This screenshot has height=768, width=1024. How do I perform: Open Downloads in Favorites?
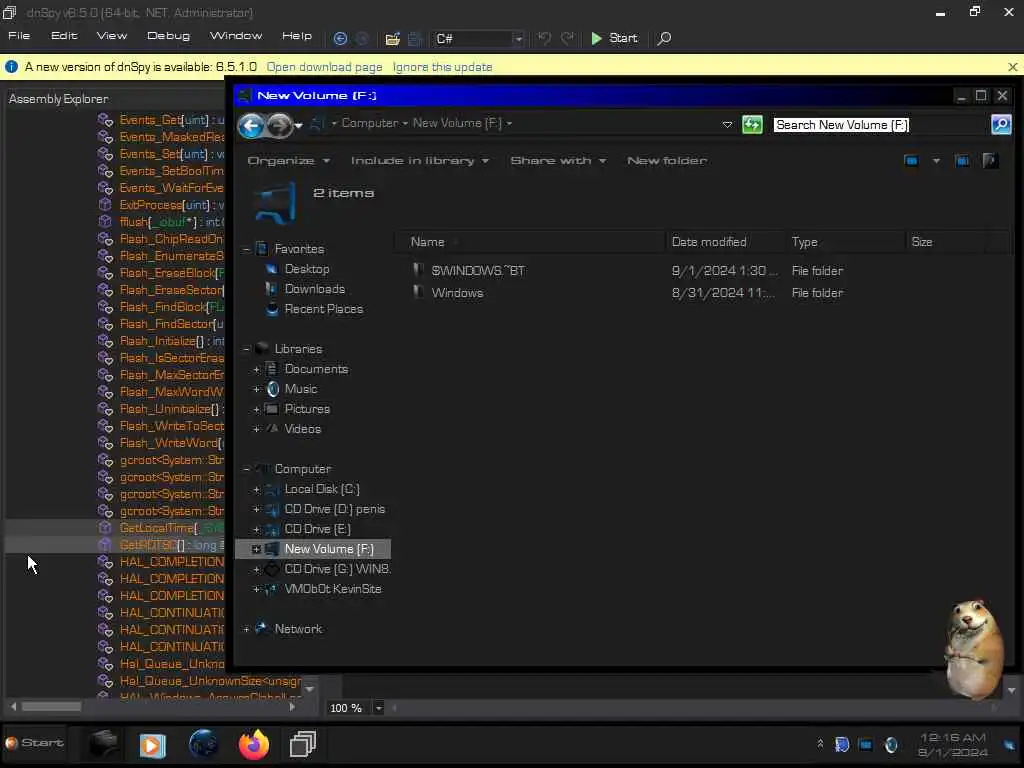[x=315, y=289]
